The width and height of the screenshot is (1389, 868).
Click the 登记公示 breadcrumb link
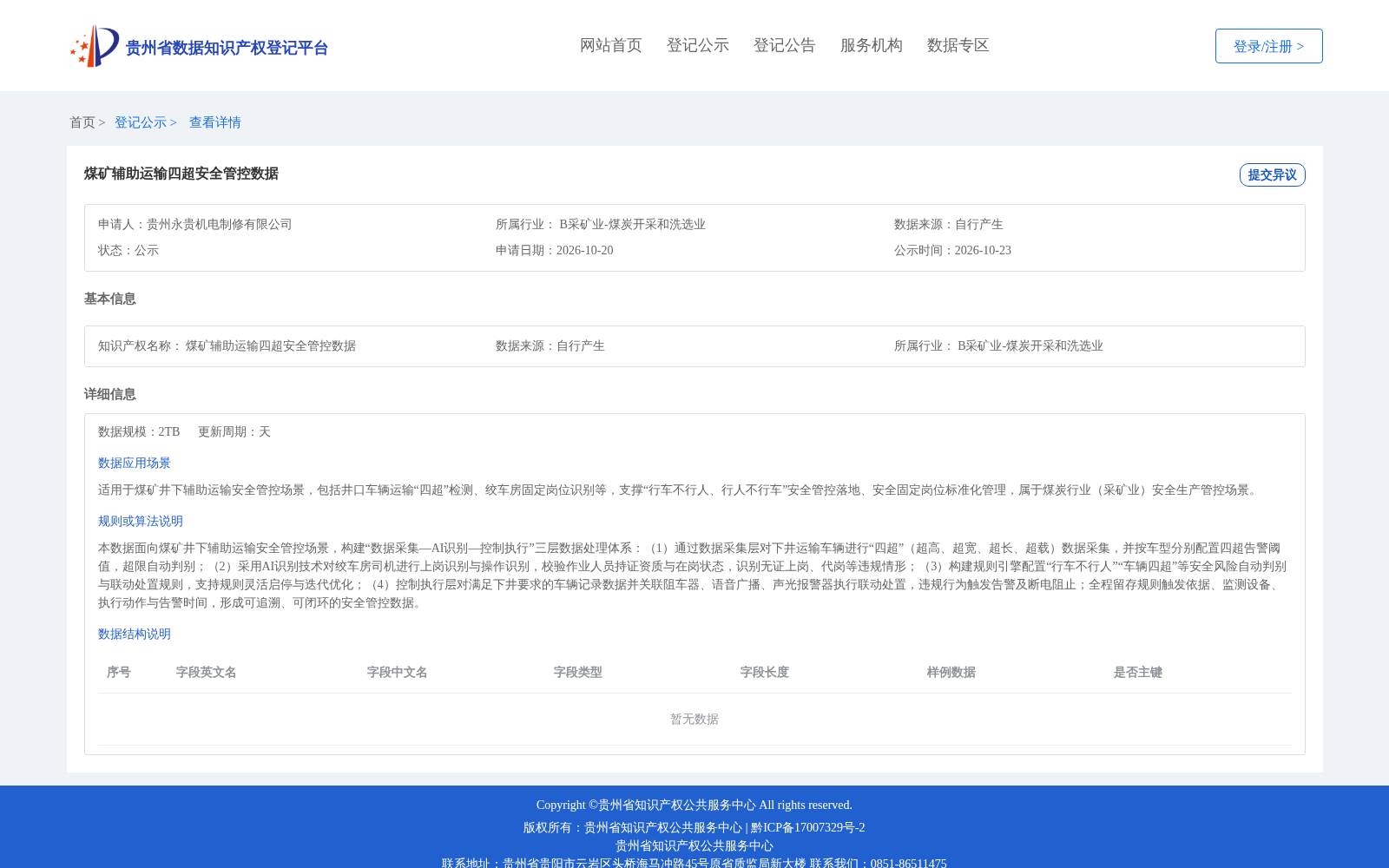(x=141, y=122)
